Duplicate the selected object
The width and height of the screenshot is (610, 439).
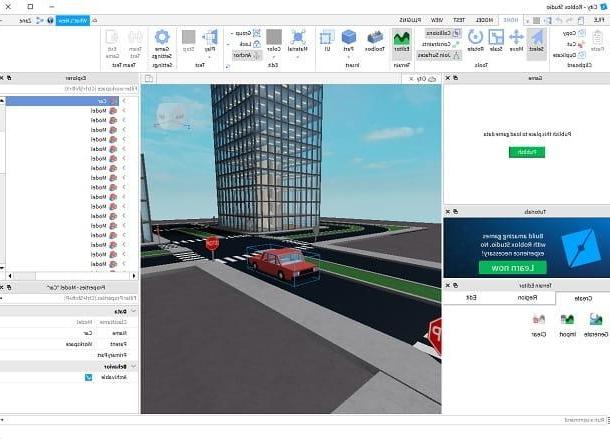coord(569,55)
